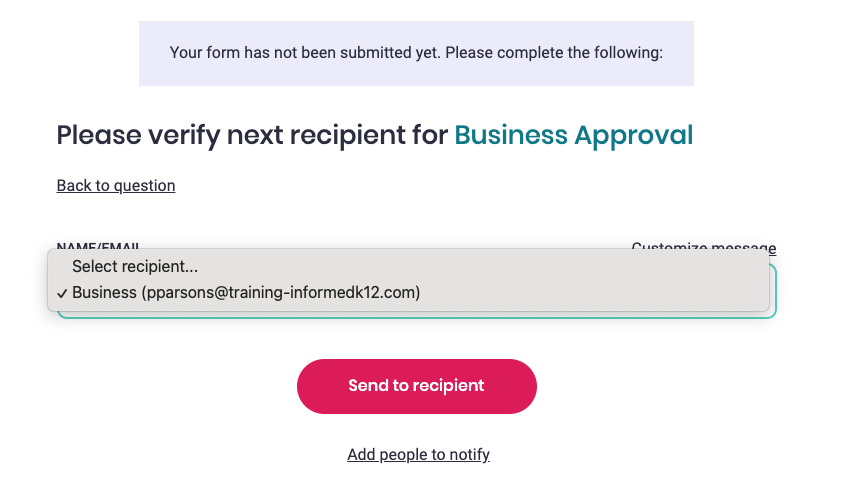Click the Add people to notify link
This screenshot has width=858, height=504.
(x=418, y=455)
